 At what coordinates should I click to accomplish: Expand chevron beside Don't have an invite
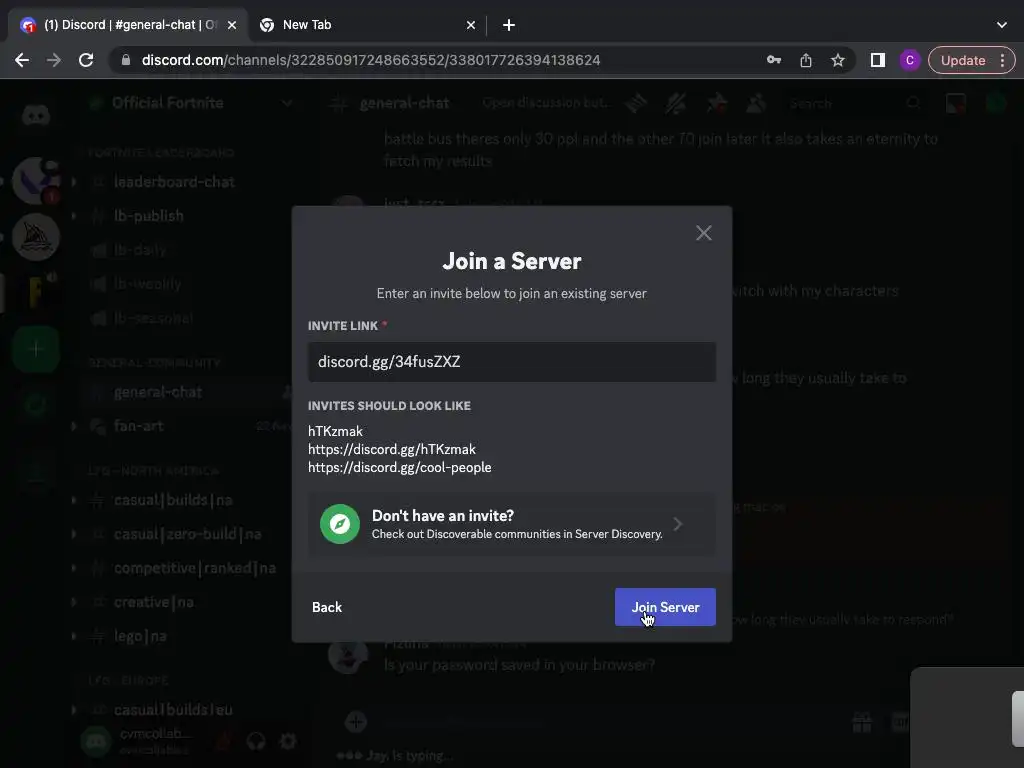[x=678, y=524]
